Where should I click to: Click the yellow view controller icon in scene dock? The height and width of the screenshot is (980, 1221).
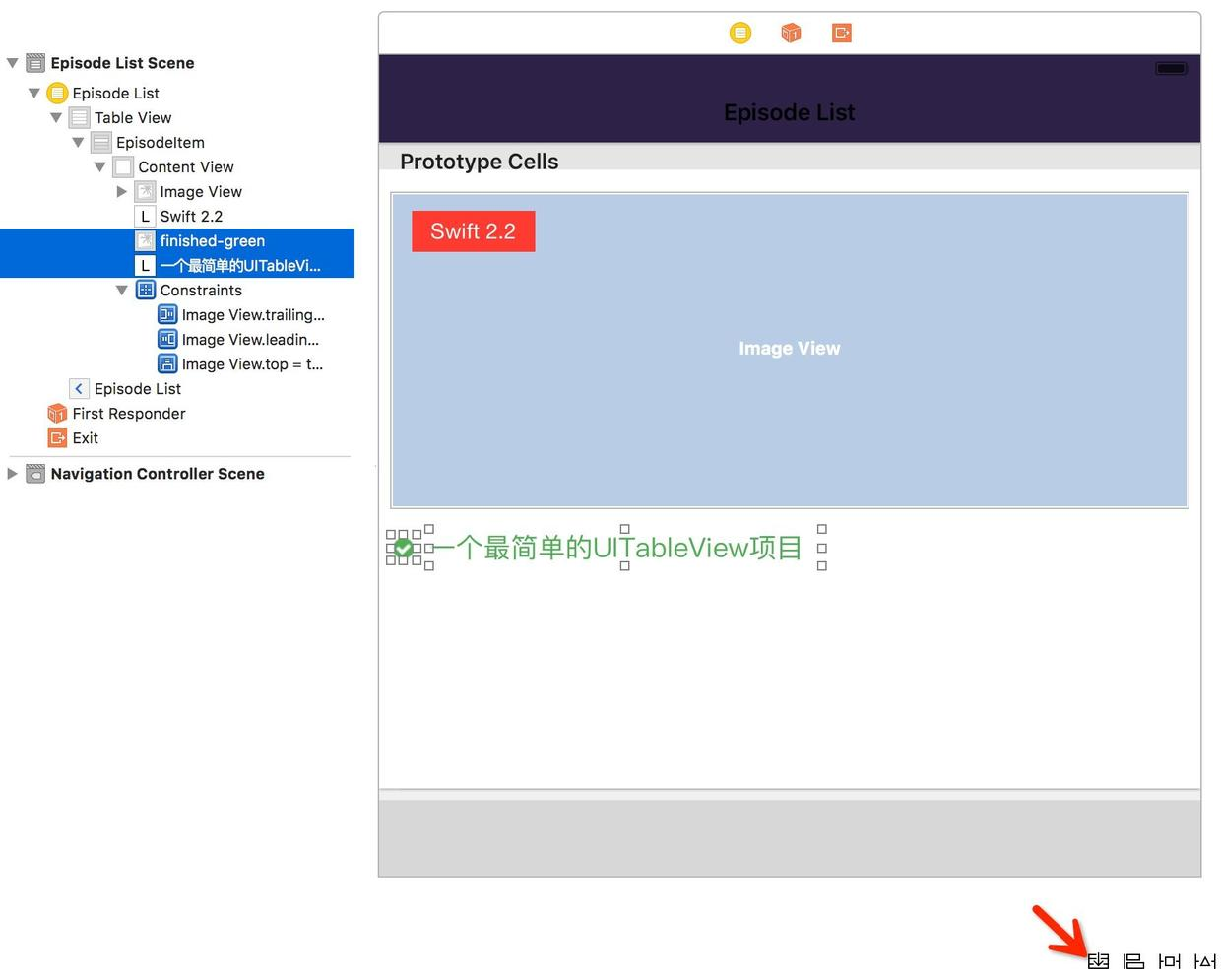click(x=740, y=33)
